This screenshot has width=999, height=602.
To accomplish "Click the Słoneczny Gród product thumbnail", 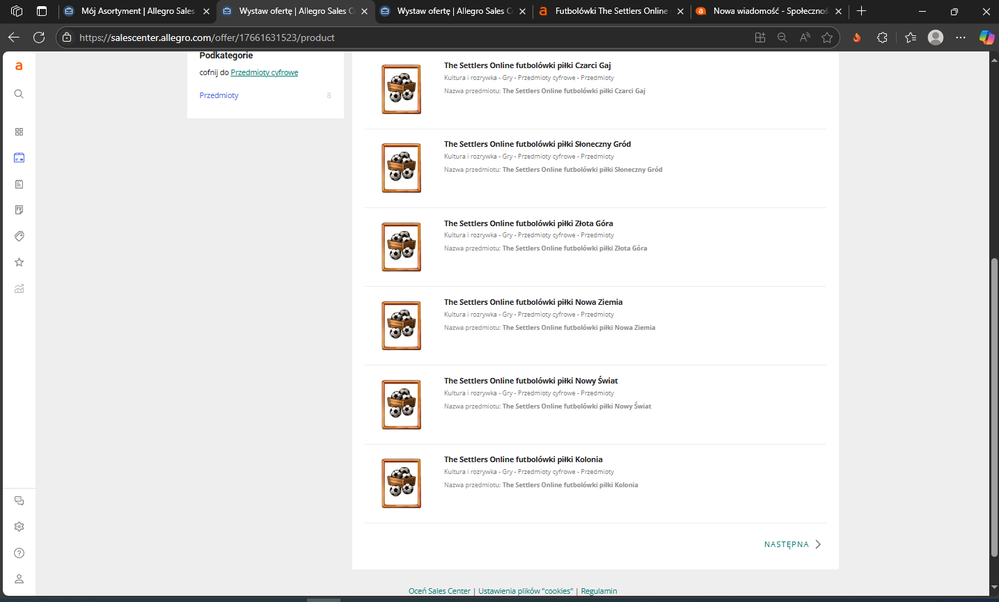I will (401, 168).
